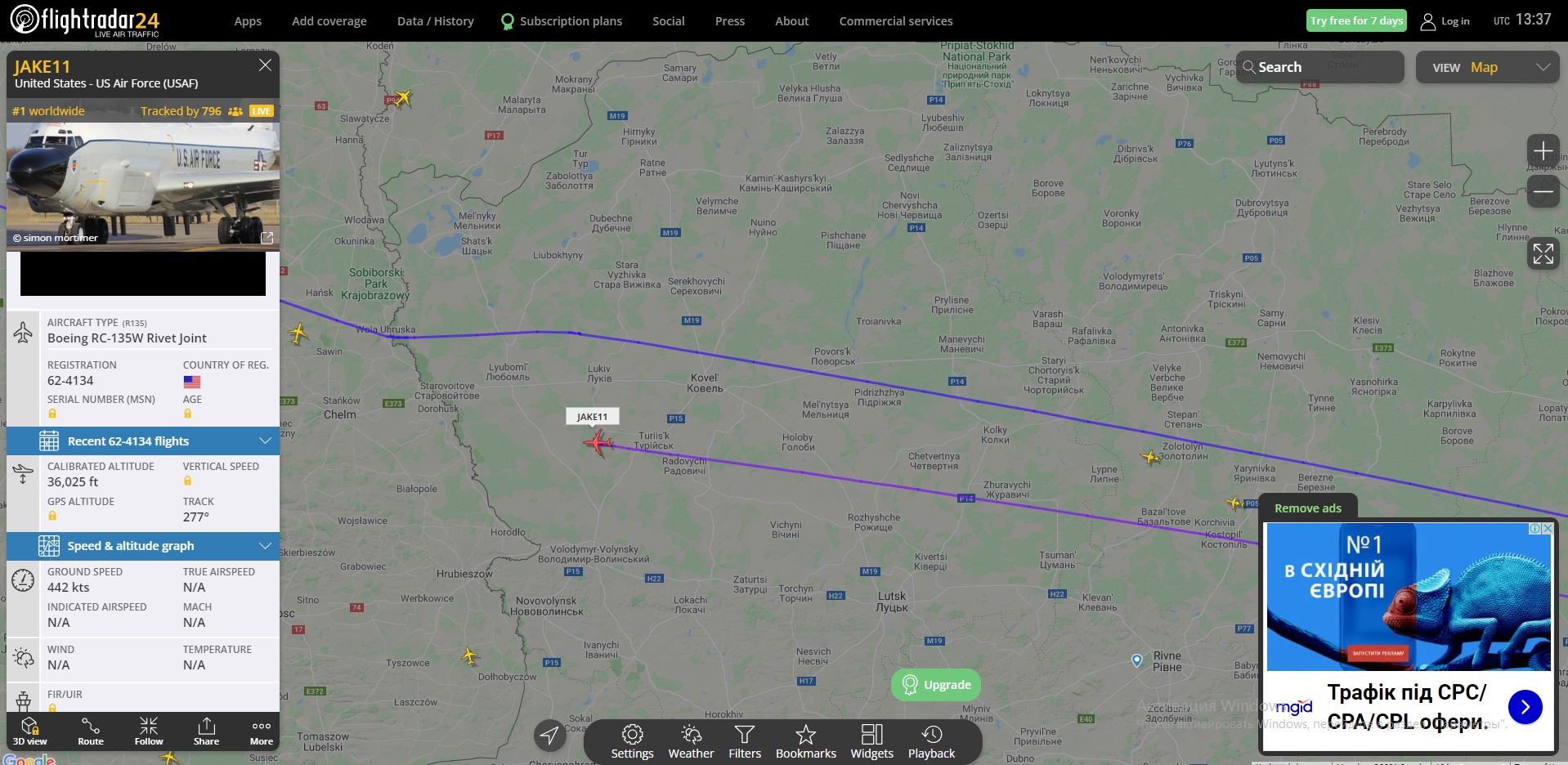The width and height of the screenshot is (1568, 765).
Task: Open the 3D view of the aircraft
Action: point(29,731)
